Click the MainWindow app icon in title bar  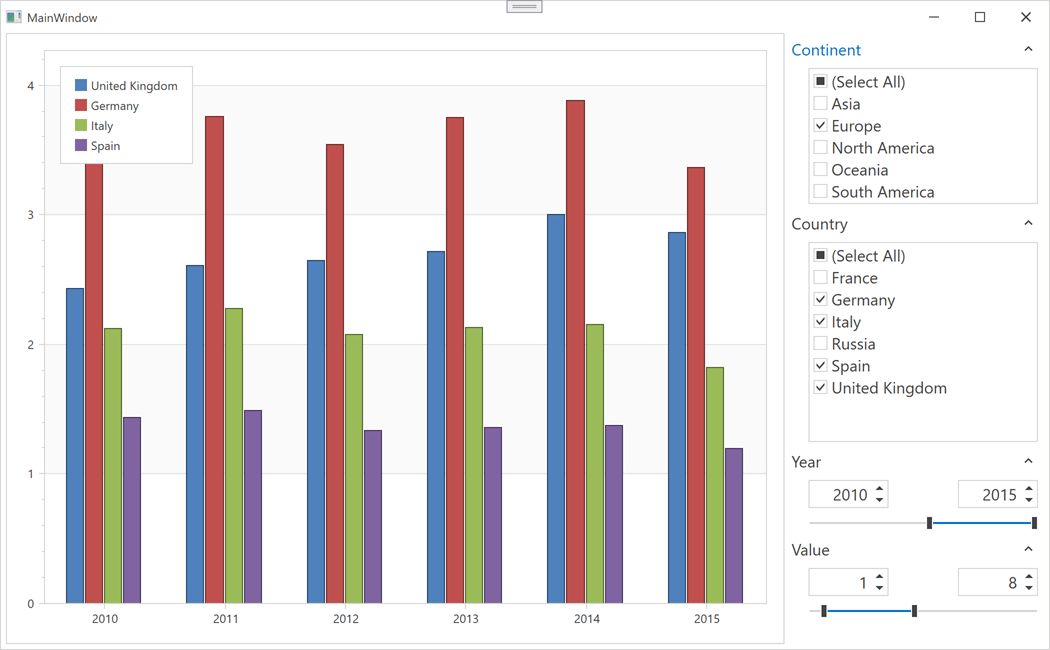(13, 17)
